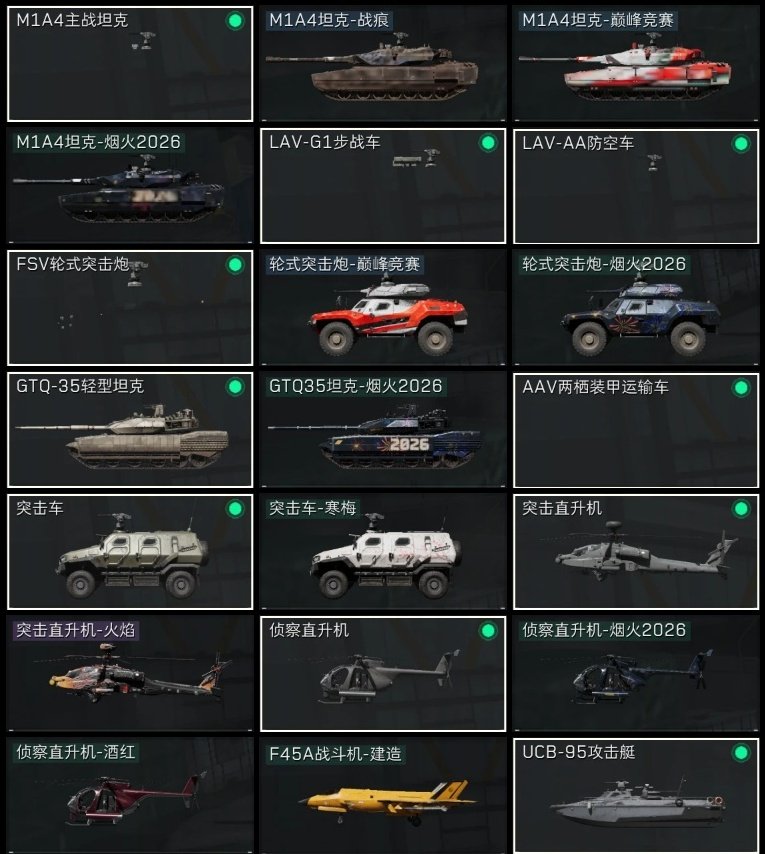Screen dimensions: 765x854
Task: Click the green dot on M1A4主战坦克
Action: pos(235,21)
